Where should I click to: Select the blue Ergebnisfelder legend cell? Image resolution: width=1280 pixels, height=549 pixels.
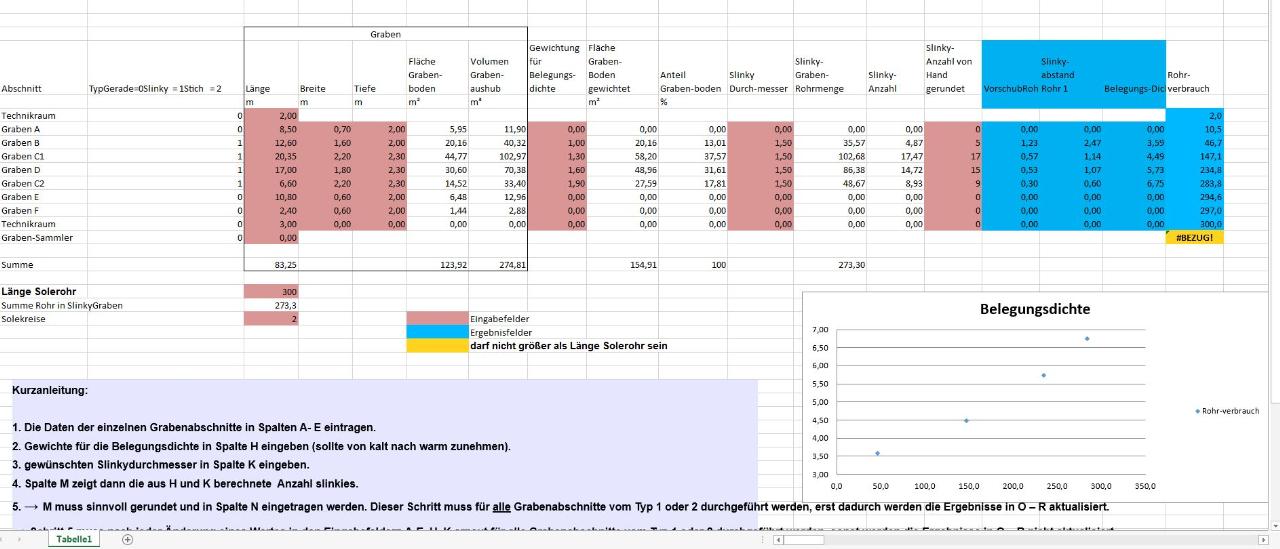(437, 331)
